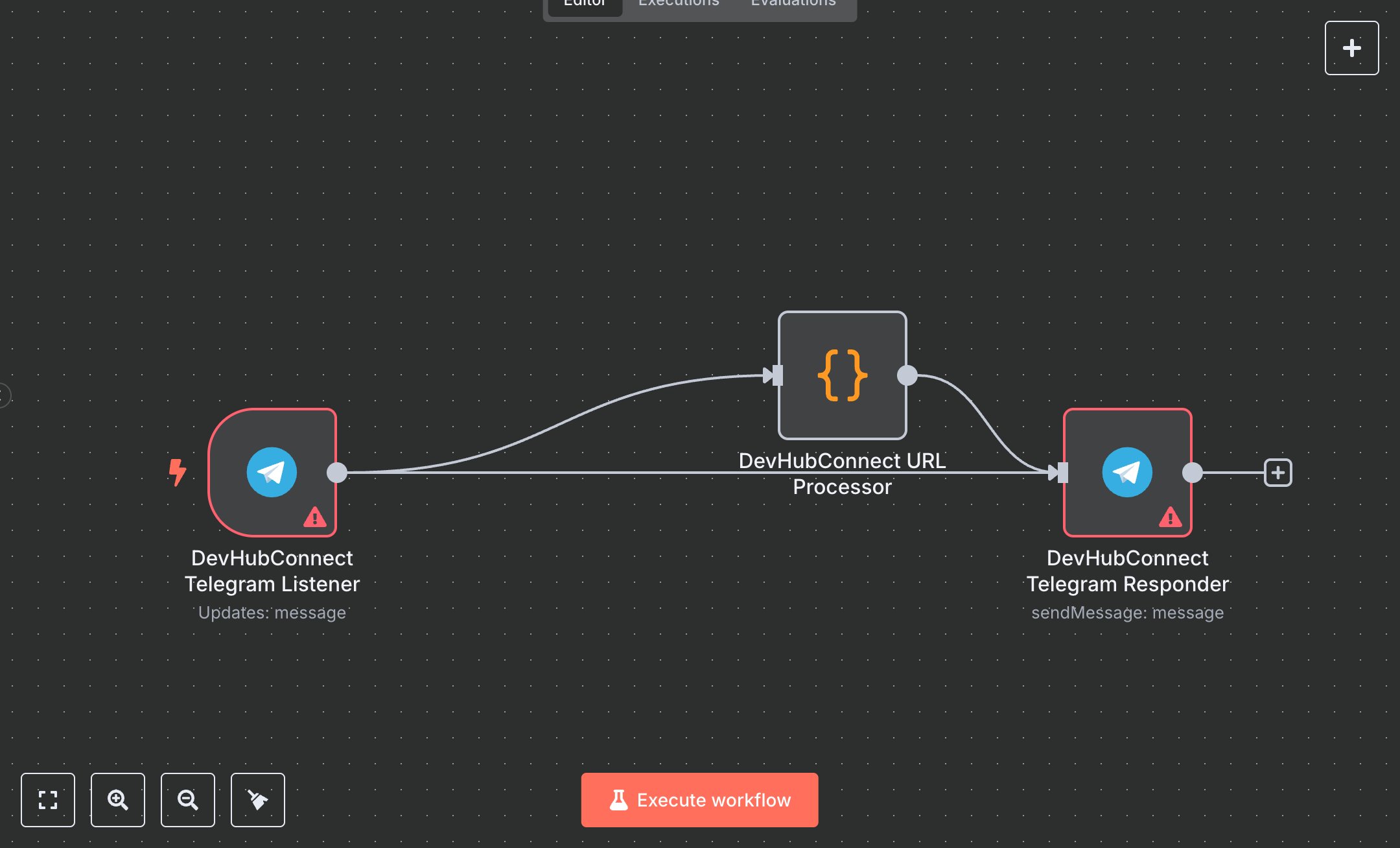Click the plus on Telegram Responder output connector
Viewport: 1400px width, 848px height.
pos(1279,473)
